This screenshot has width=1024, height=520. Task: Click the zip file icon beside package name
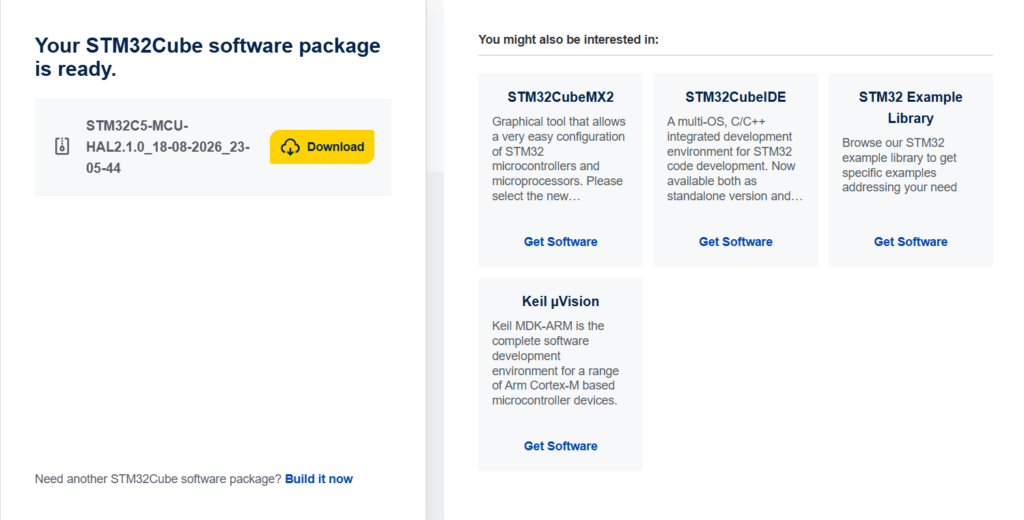[62, 146]
